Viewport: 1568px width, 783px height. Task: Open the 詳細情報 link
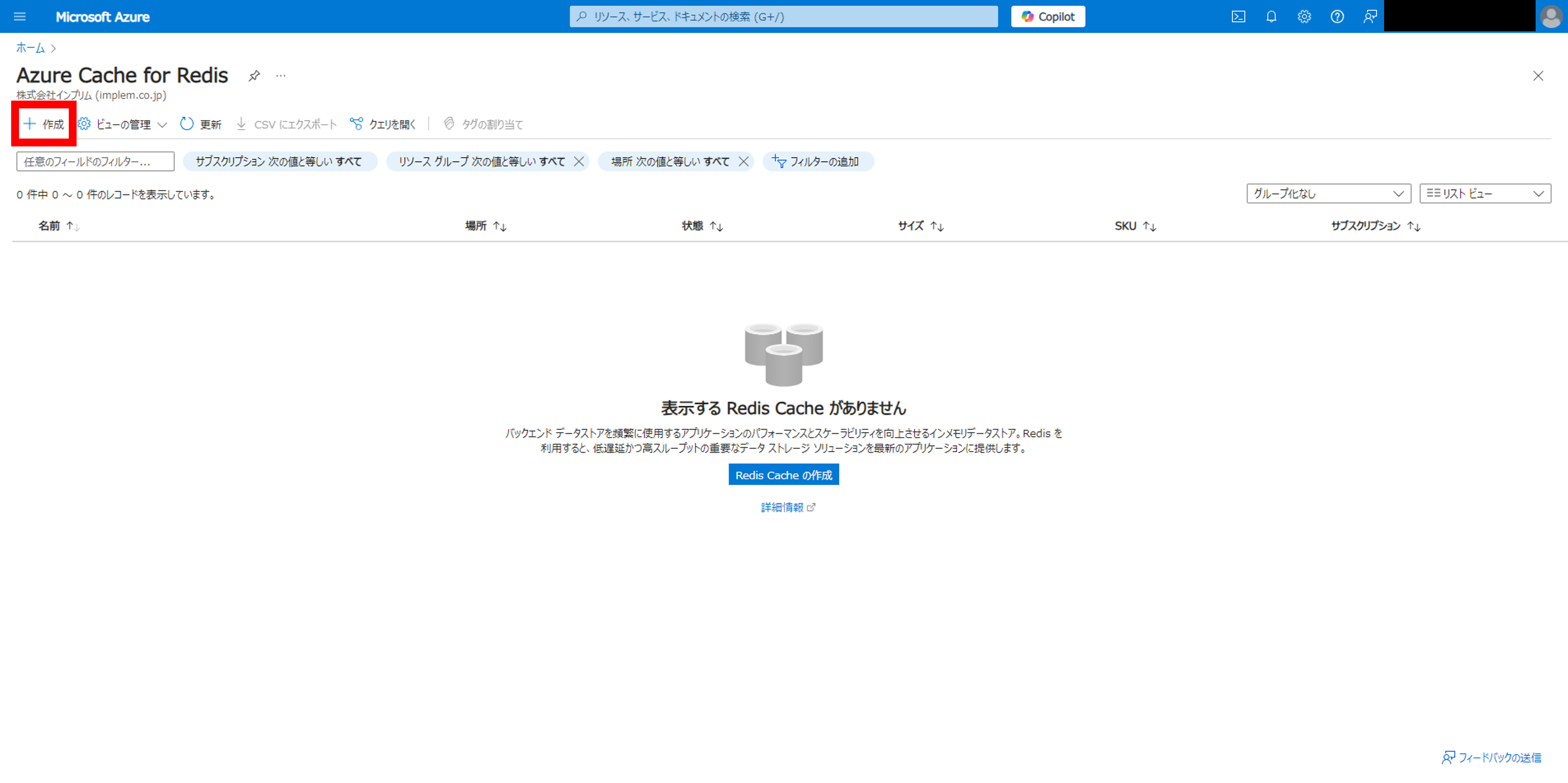[788, 507]
